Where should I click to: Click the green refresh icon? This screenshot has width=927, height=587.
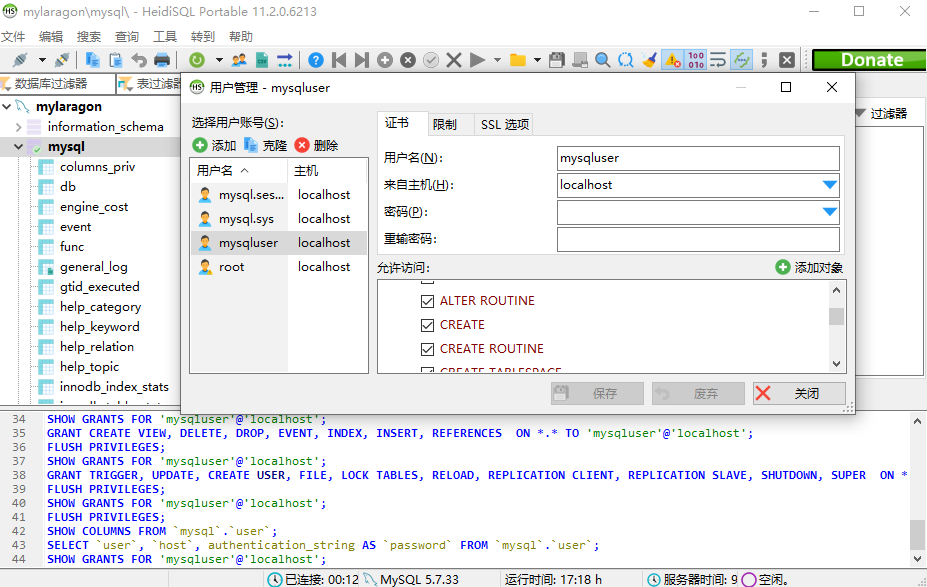coord(197,60)
